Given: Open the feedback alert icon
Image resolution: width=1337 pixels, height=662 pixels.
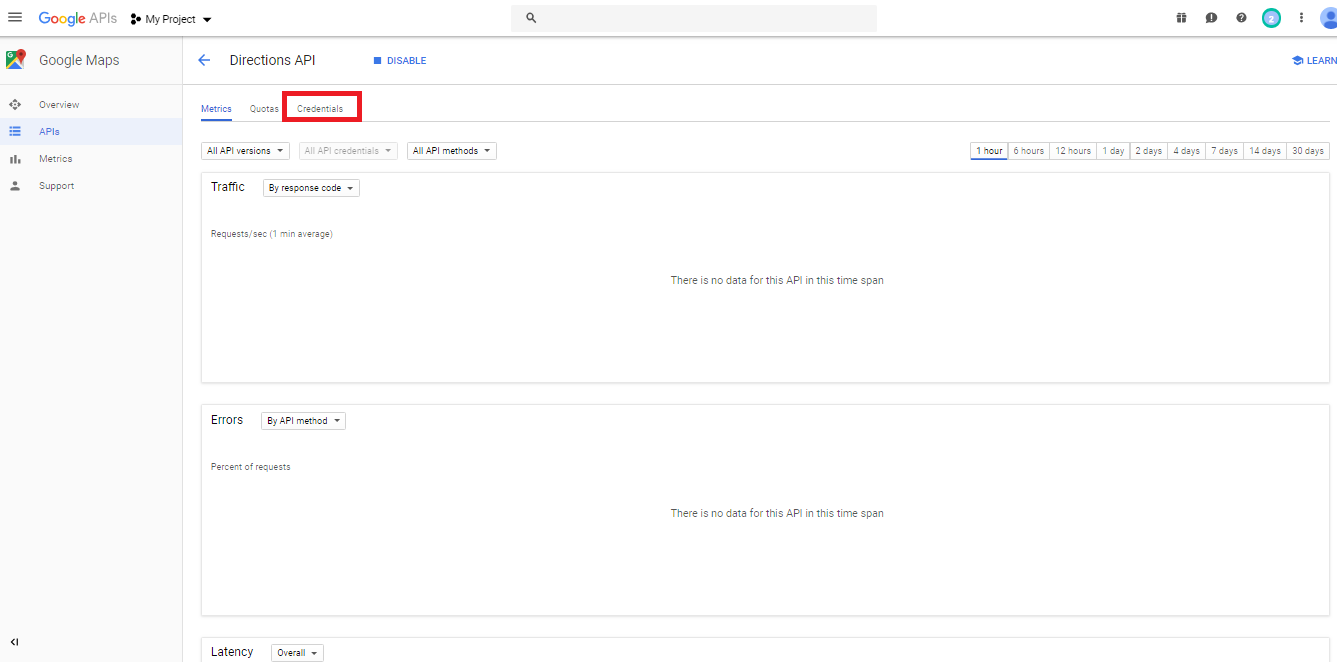Looking at the screenshot, I should tap(1211, 18).
